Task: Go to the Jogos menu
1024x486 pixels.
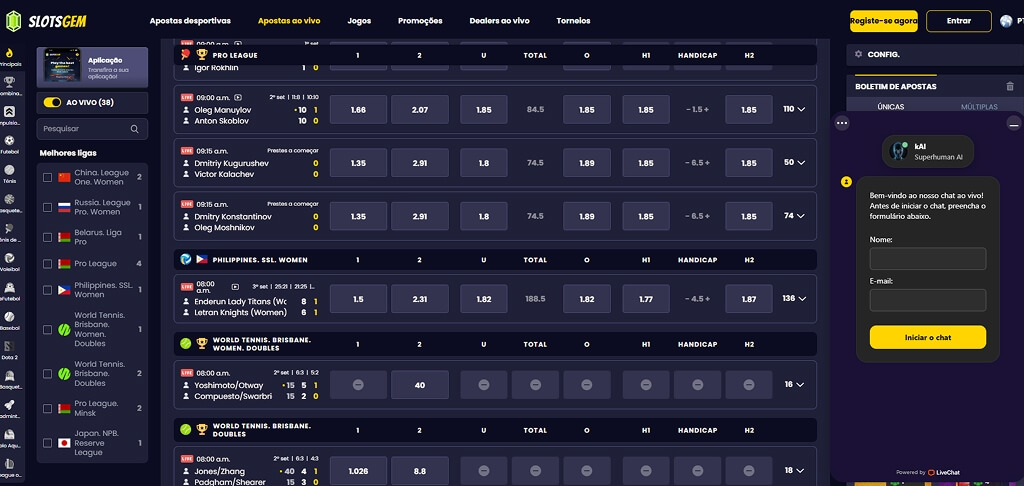Action: point(359,21)
